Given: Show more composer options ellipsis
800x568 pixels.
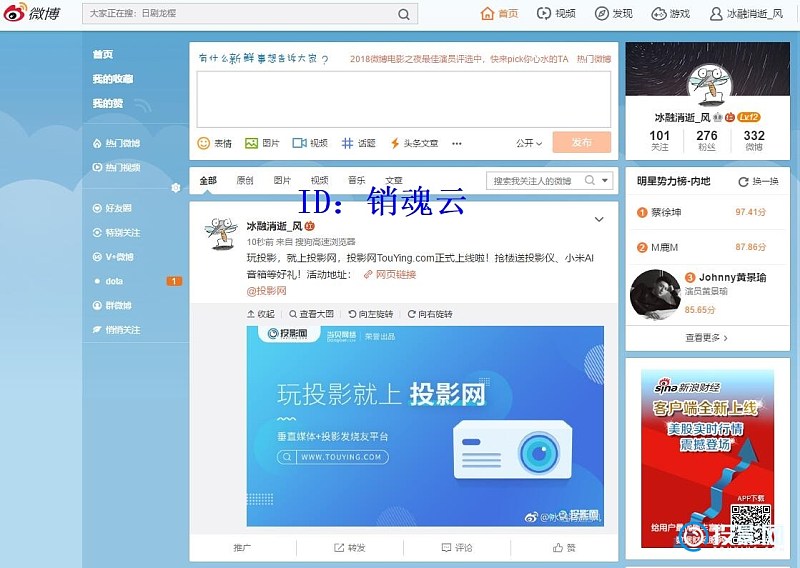Looking at the screenshot, I should tap(457, 144).
